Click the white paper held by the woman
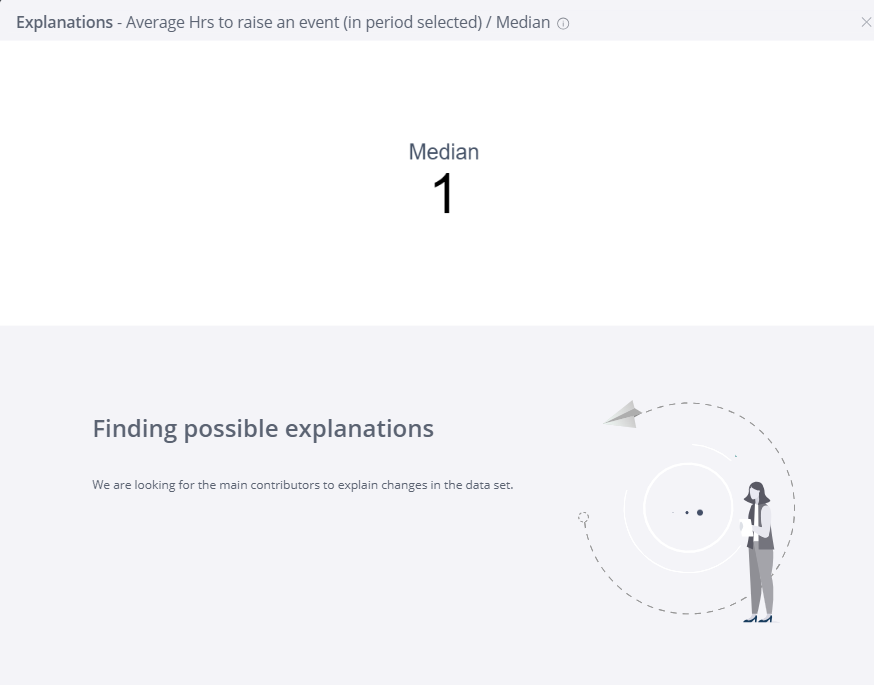This screenshot has height=685, width=874. [x=746, y=527]
